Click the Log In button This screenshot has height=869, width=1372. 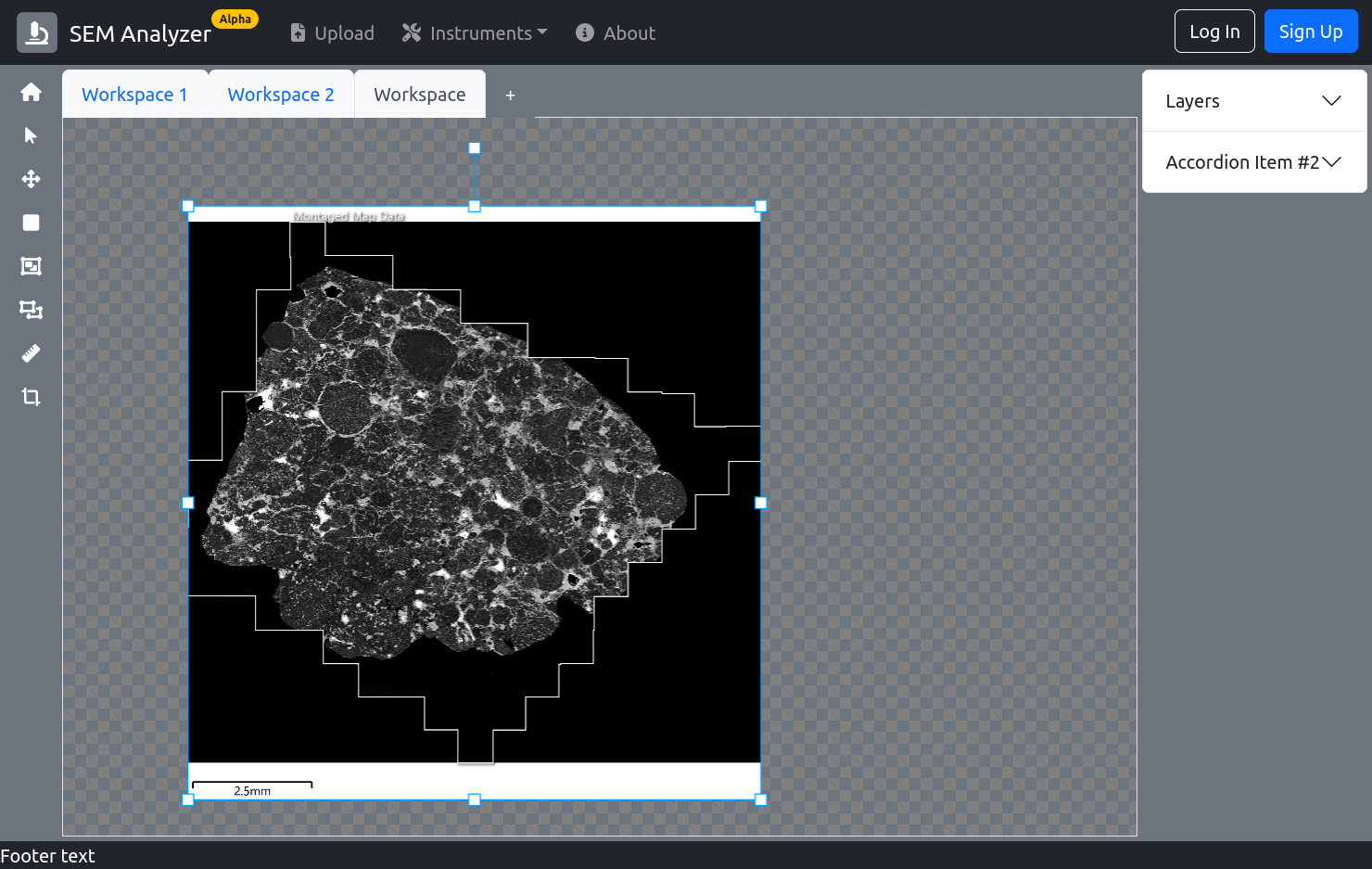tap(1214, 31)
